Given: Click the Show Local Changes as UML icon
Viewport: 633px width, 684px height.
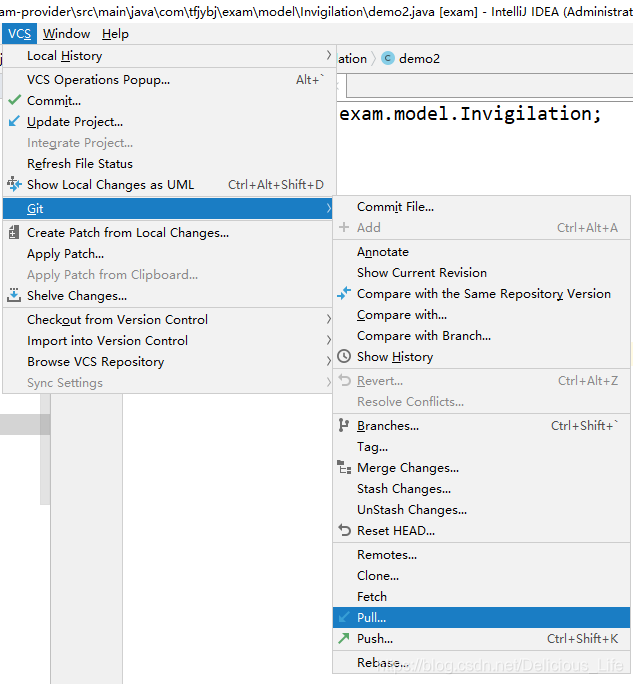Looking at the screenshot, I should [14, 184].
